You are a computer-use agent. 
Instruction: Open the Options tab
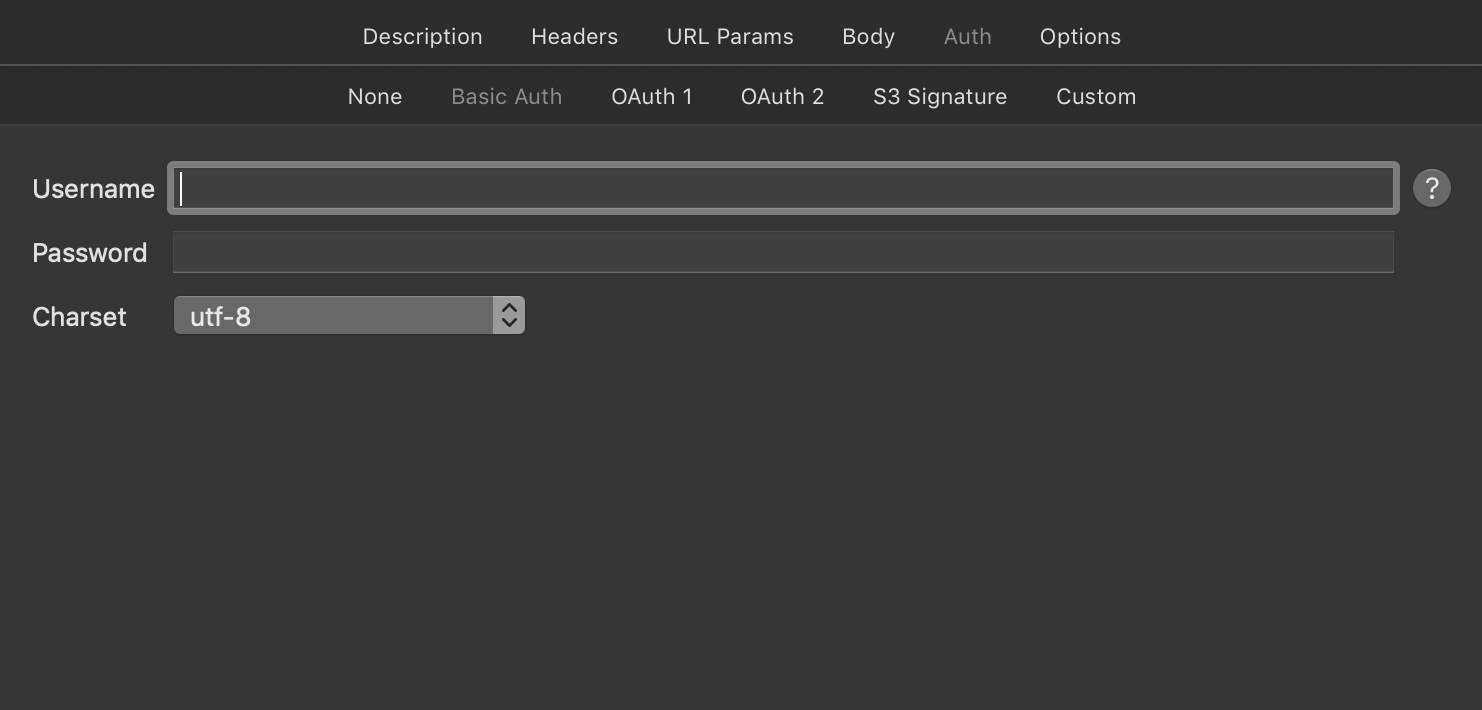(x=1080, y=36)
